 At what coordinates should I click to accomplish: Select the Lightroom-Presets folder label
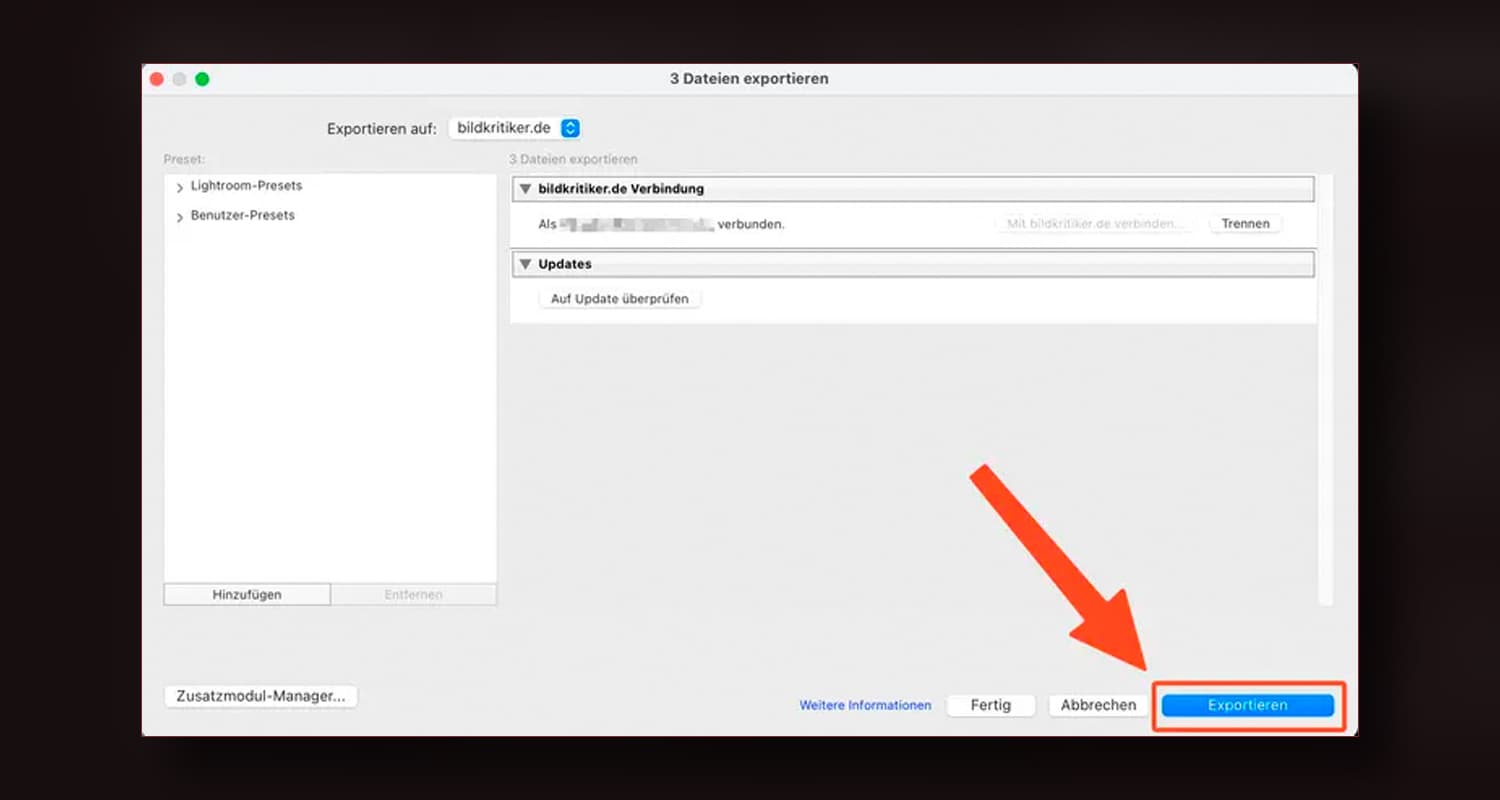pos(246,186)
